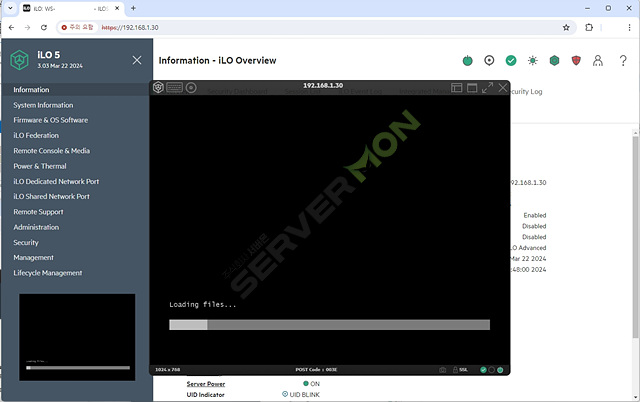Image resolution: width=640 pixels, height=402 pixels.
Task: Capture console screenshot with camera icon
Action: pyautogui.click(x=442, y=370)
